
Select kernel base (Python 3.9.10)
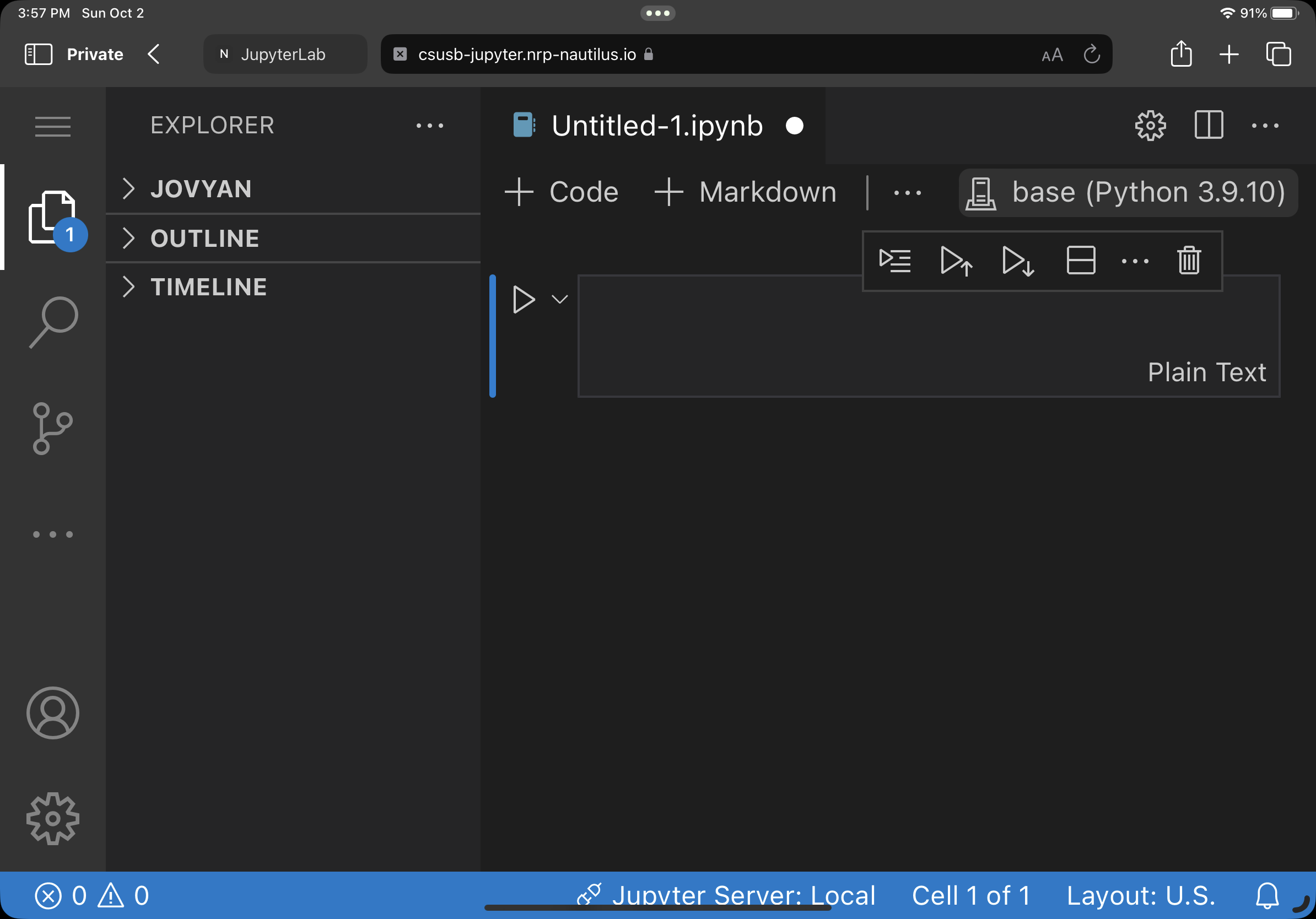tap(1128, 192)
